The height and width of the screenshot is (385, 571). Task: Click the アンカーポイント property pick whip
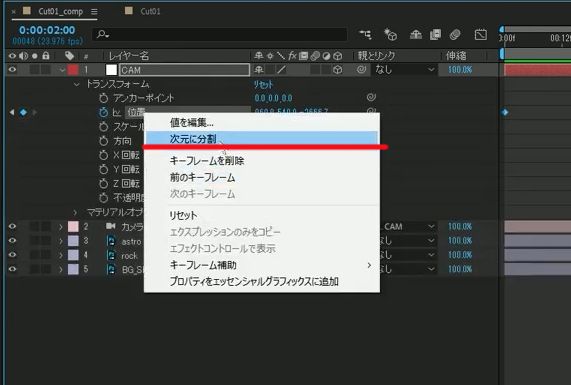(371, 97)
